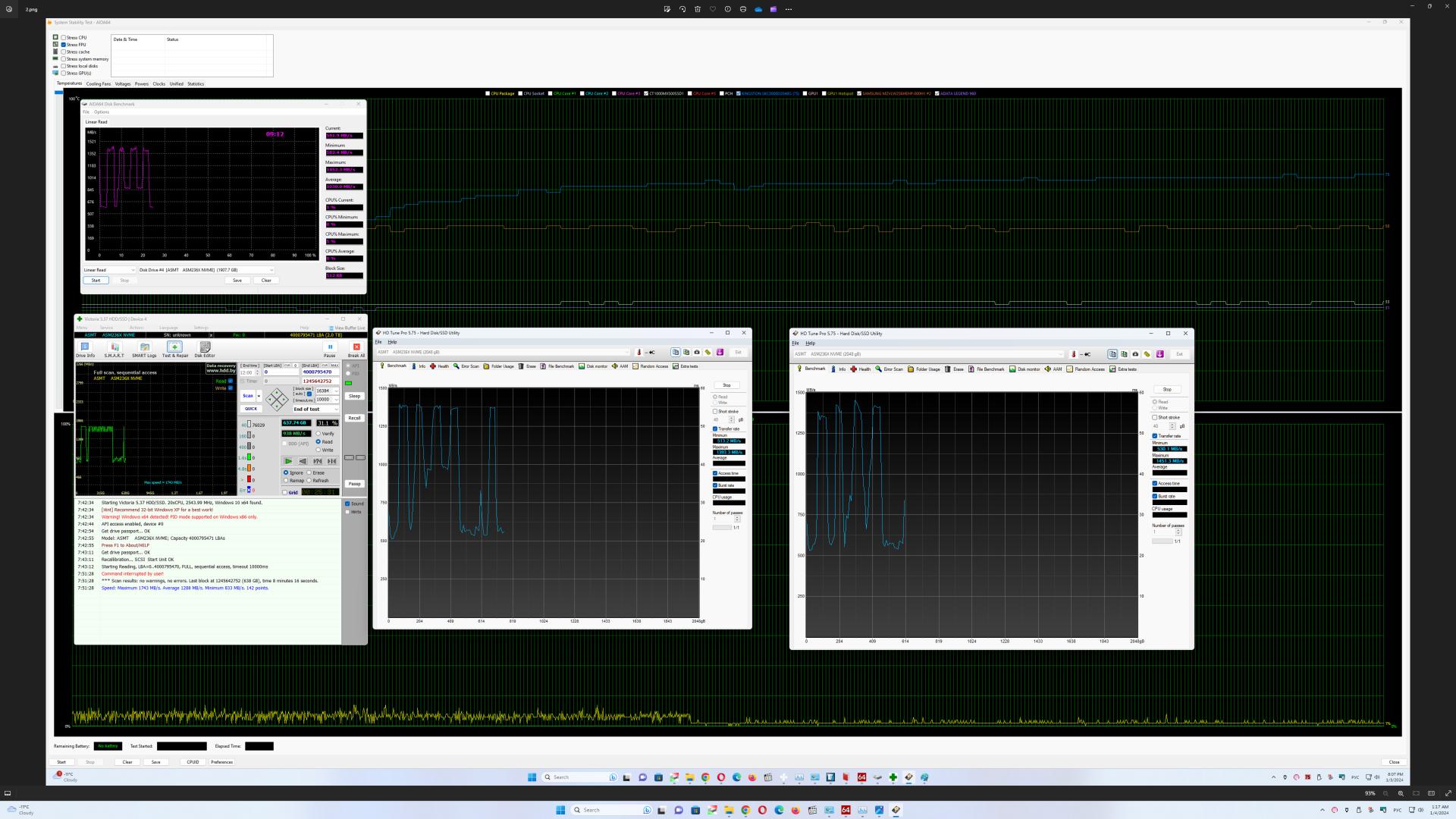The height and width of the screenshot is (819, 1456).
Task: Click the Start LBA input field in Victoria
Action: pyautogui.click(x=280, y=372)
